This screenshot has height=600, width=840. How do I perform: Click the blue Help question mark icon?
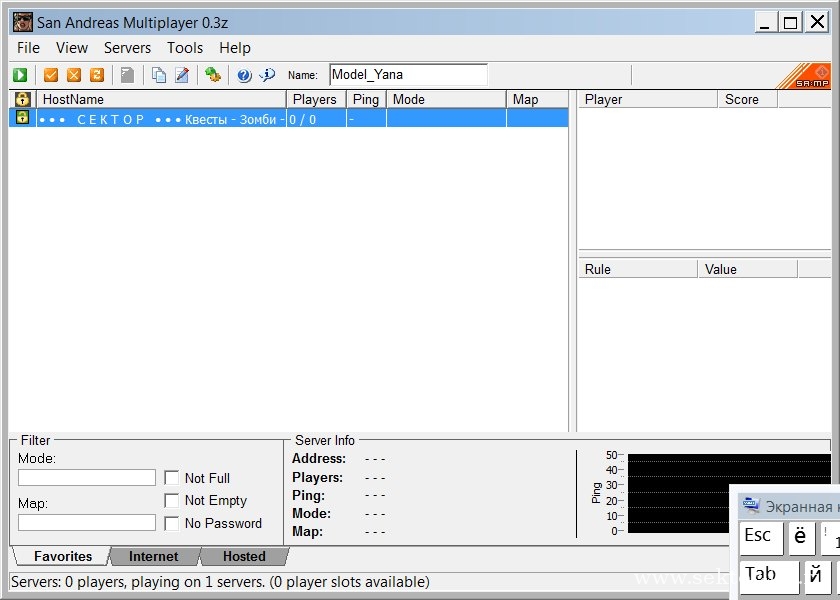pos(244,76)
